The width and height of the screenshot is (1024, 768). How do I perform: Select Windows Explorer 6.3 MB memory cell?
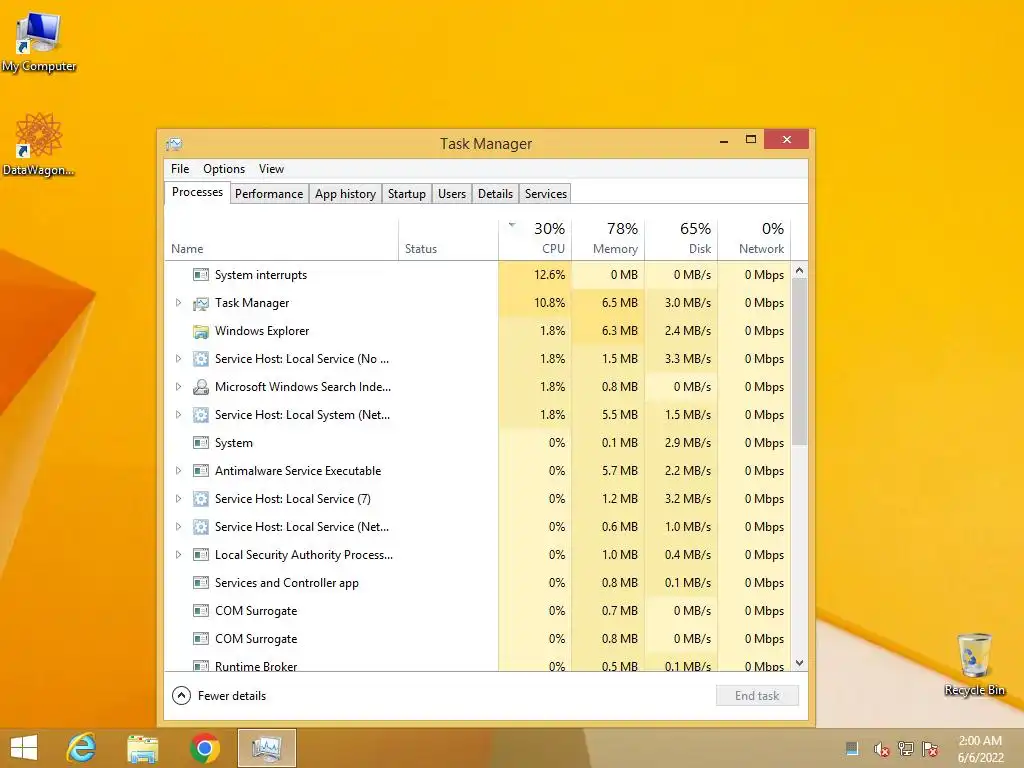[608, 331]
